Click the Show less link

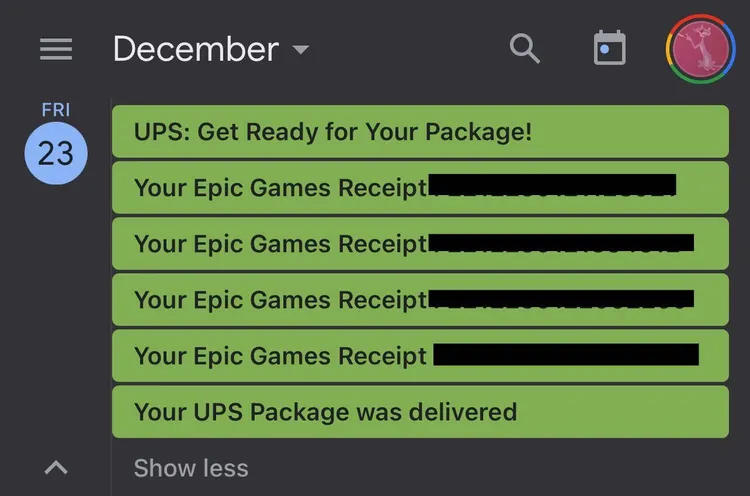click(191, 468)
